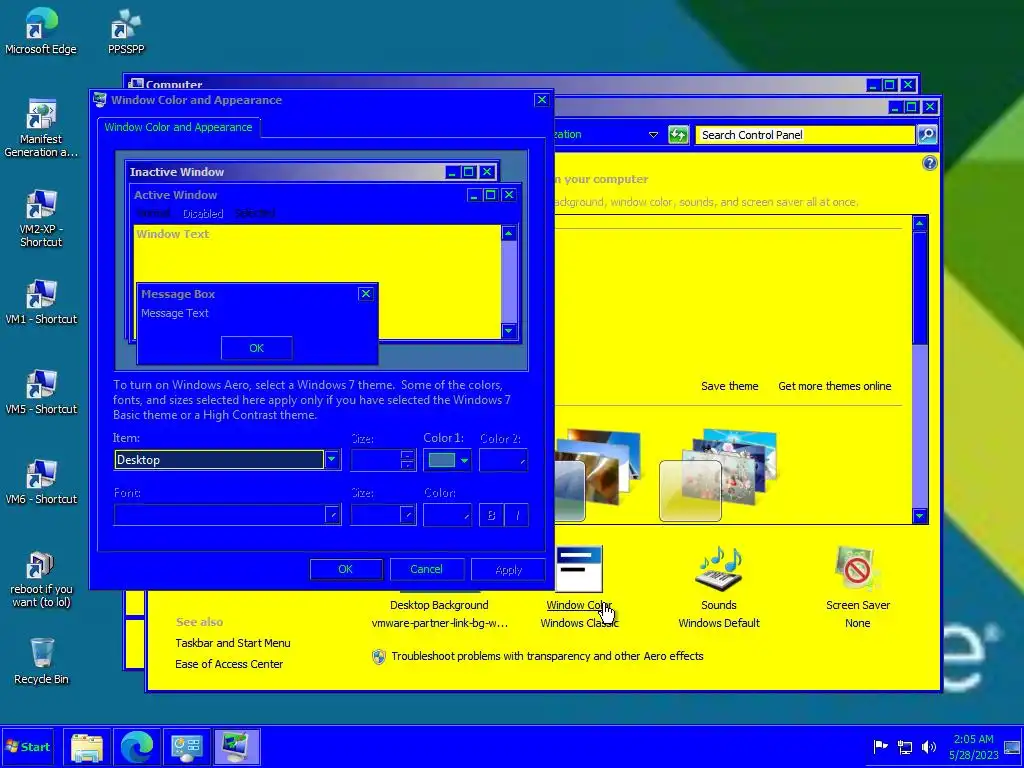This screenshot has width=1024, height=768.
Task: Open the Screen Saver icon
Action: 857,569
